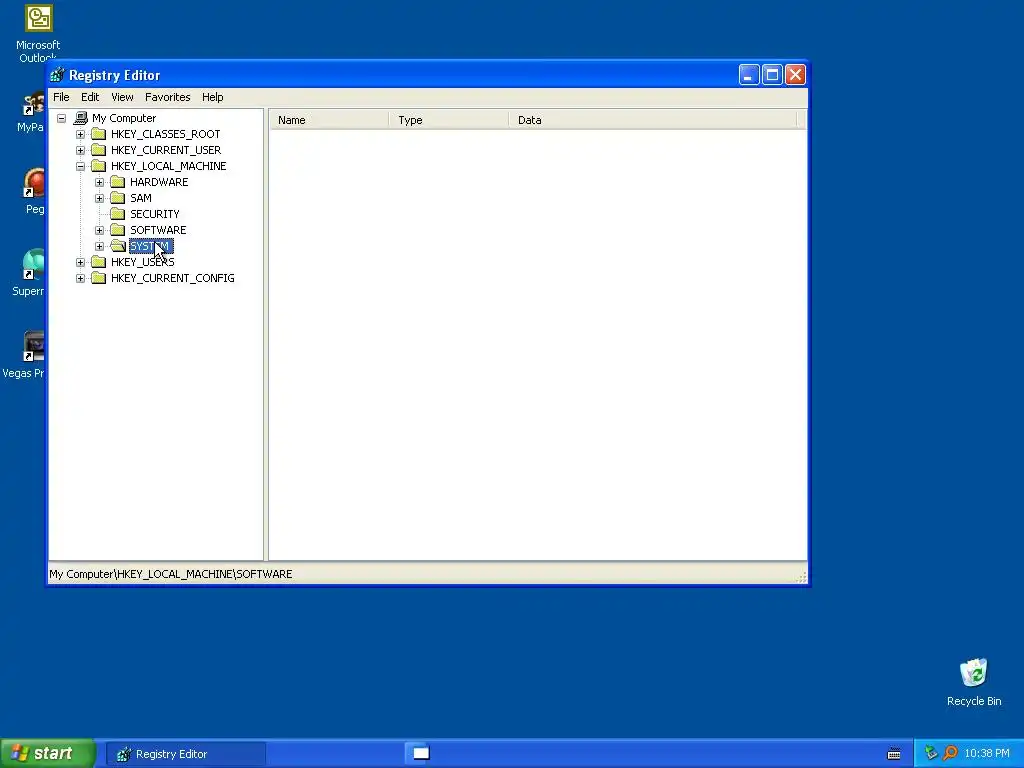
Task: Select the Peg desktop shortcut icon
Action: point(35,191)
